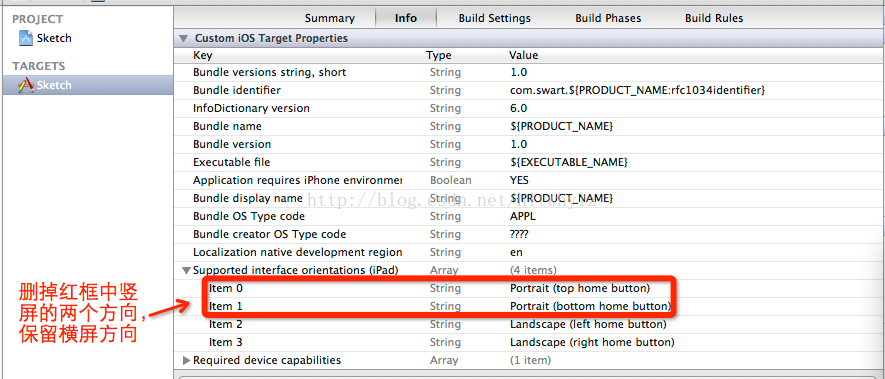885x379 pixels.
Task: Select the Bundle display name row
Action: tap(529, 198)
